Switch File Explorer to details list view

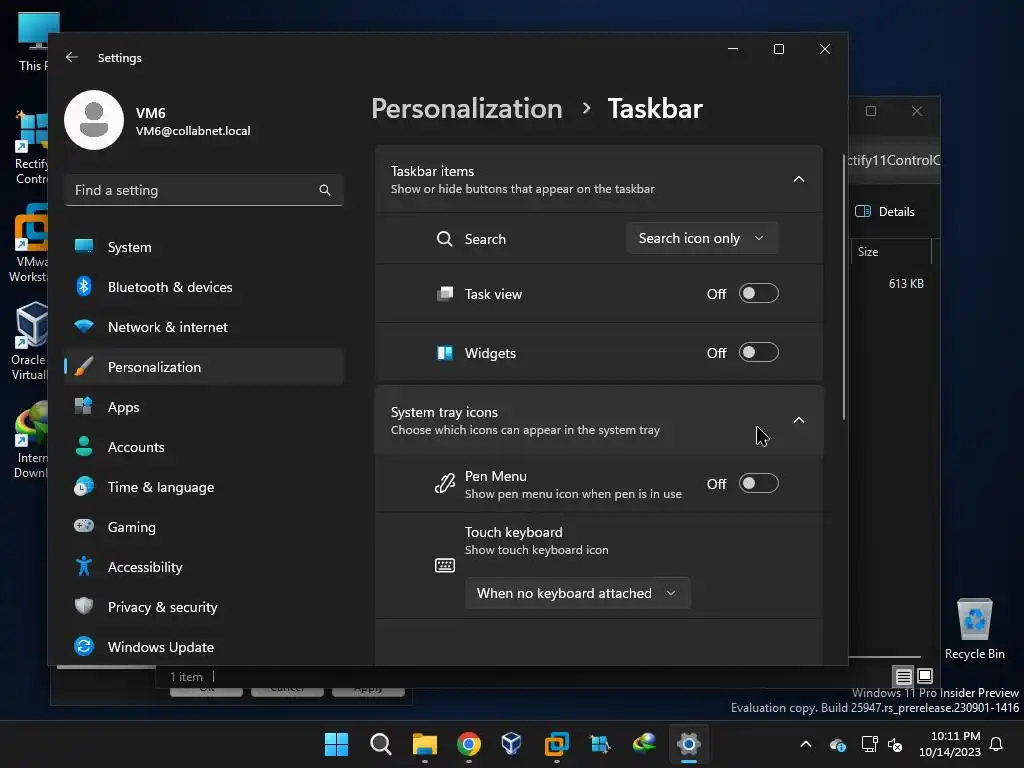[x=903, y=676]
